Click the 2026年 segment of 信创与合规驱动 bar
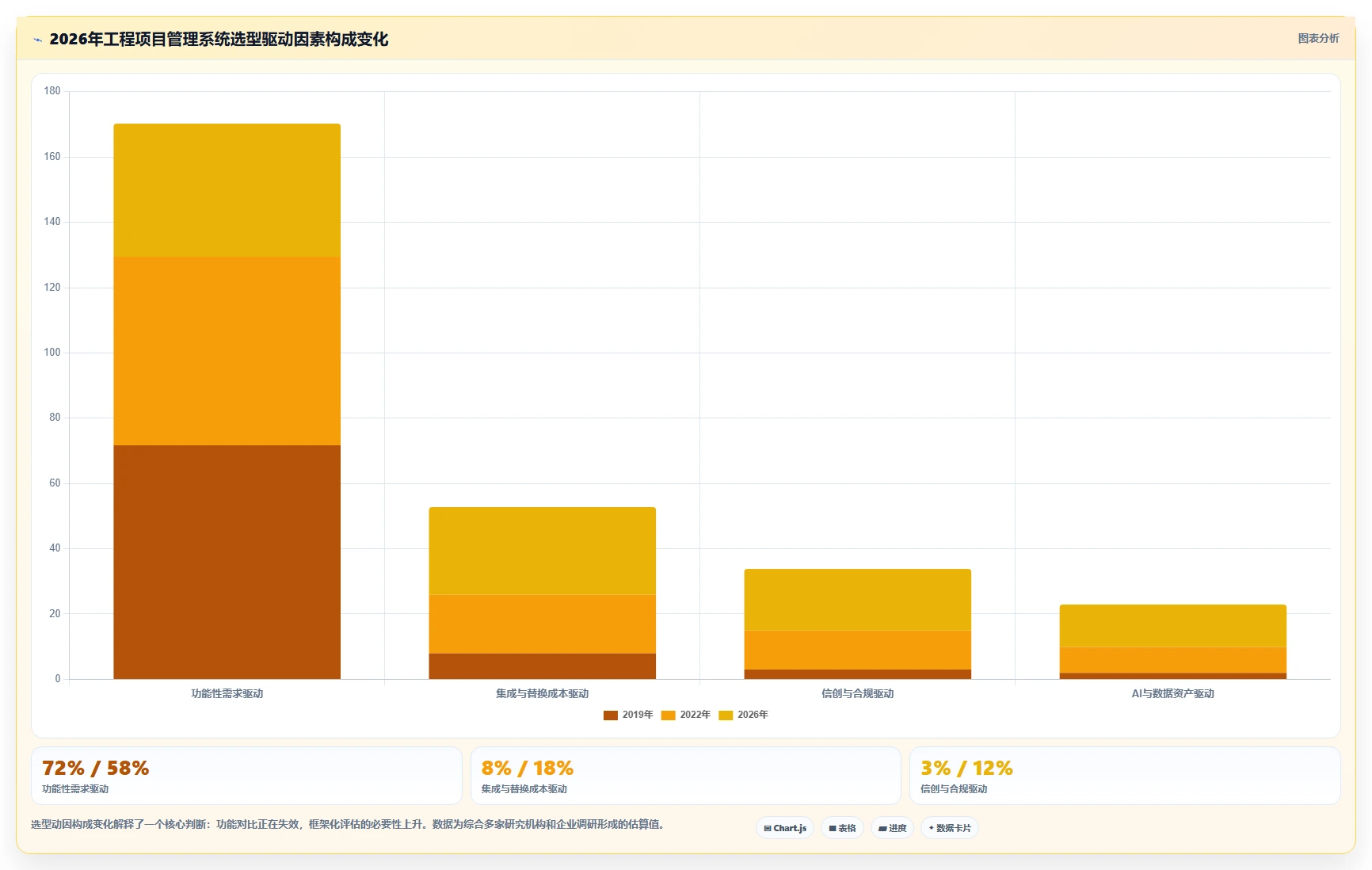Screen dimensions: 1372x870 click(x=858, y=600)
